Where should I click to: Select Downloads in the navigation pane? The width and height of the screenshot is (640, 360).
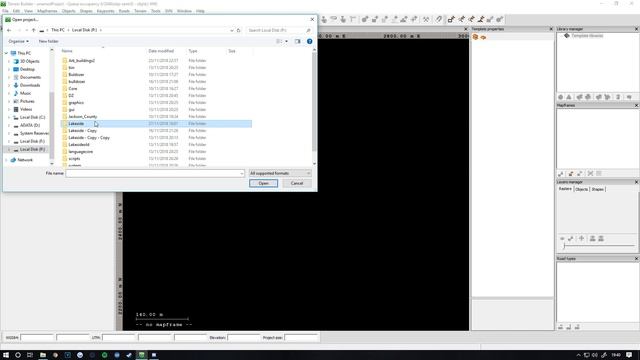coord(30,85)
